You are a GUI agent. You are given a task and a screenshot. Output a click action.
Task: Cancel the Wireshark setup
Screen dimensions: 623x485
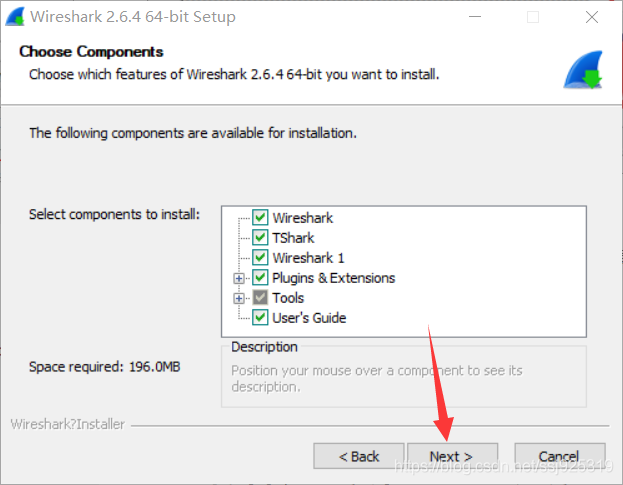tap(560, 456)
